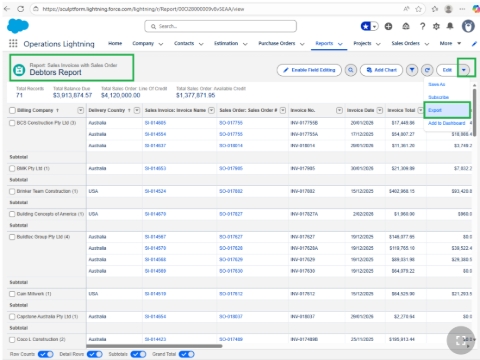480x360 pixels.
Task: Toggle the Row Counts switch
Action: [46, 354]
